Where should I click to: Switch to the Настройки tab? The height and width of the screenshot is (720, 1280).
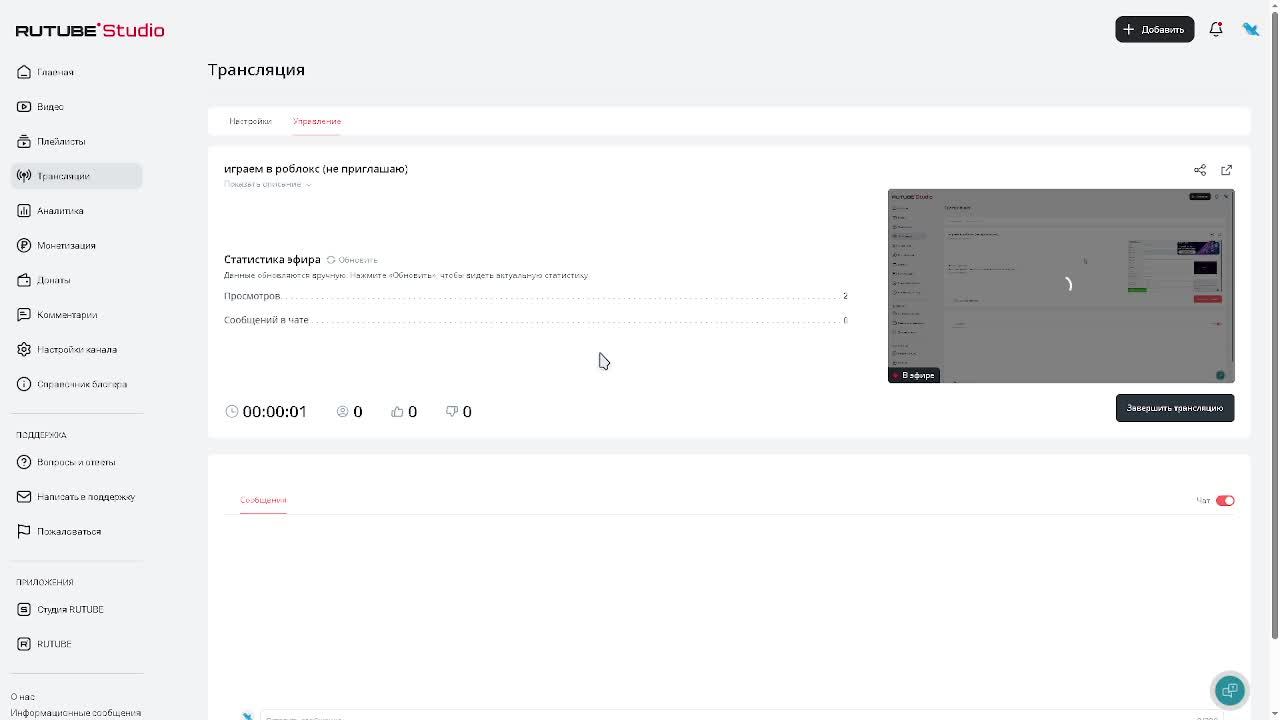250,121
